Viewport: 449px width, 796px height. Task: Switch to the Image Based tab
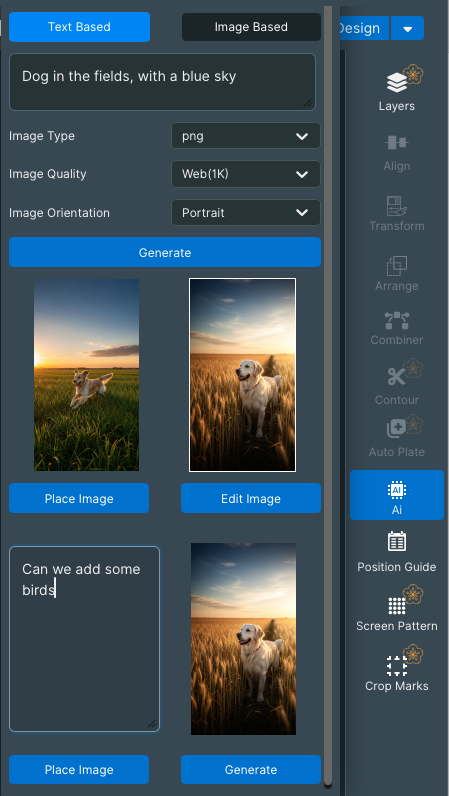point(251,27)
